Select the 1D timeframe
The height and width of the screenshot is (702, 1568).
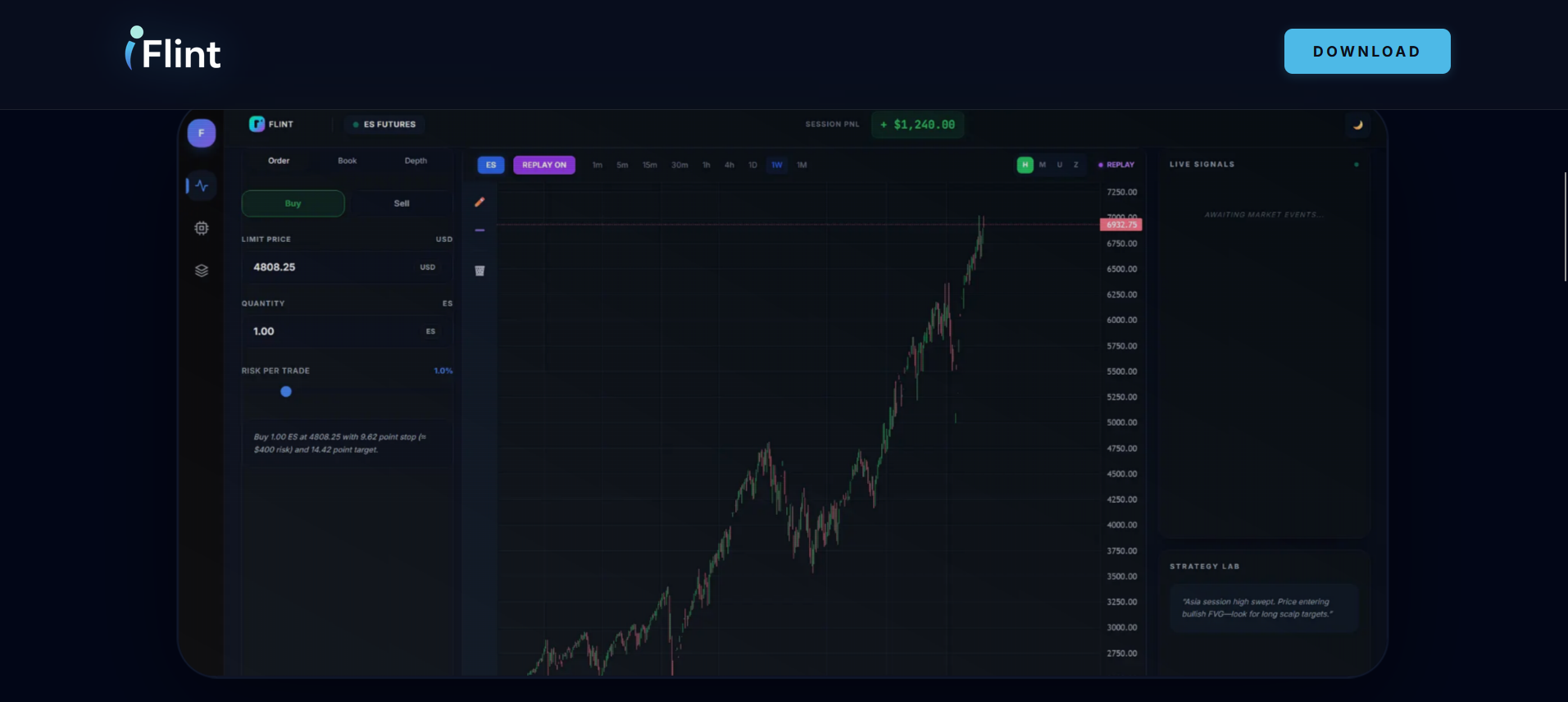click(x=752, y=165)
